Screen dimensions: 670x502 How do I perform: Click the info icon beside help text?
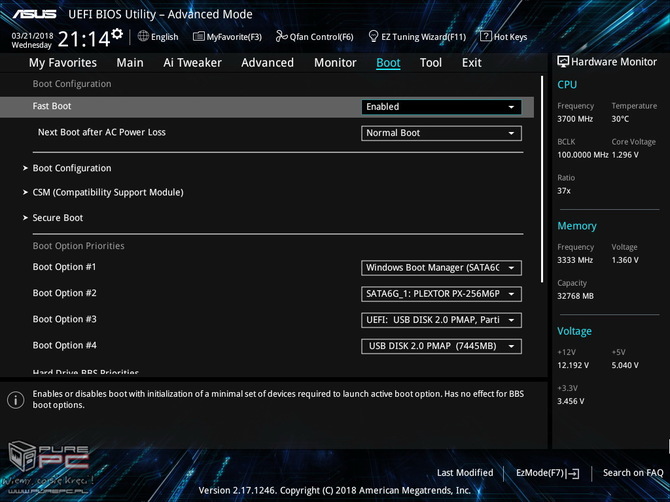coord(16,400)
